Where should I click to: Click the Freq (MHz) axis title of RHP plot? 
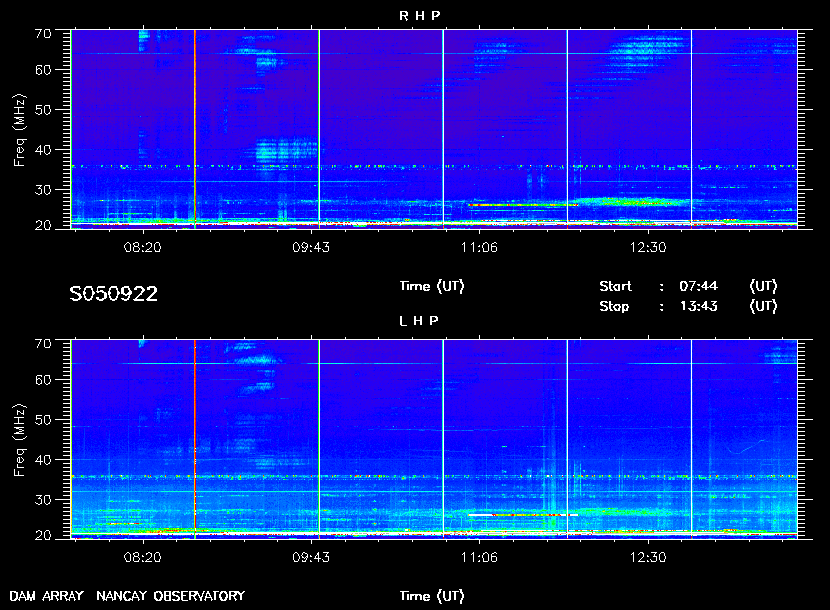(19, 130)
